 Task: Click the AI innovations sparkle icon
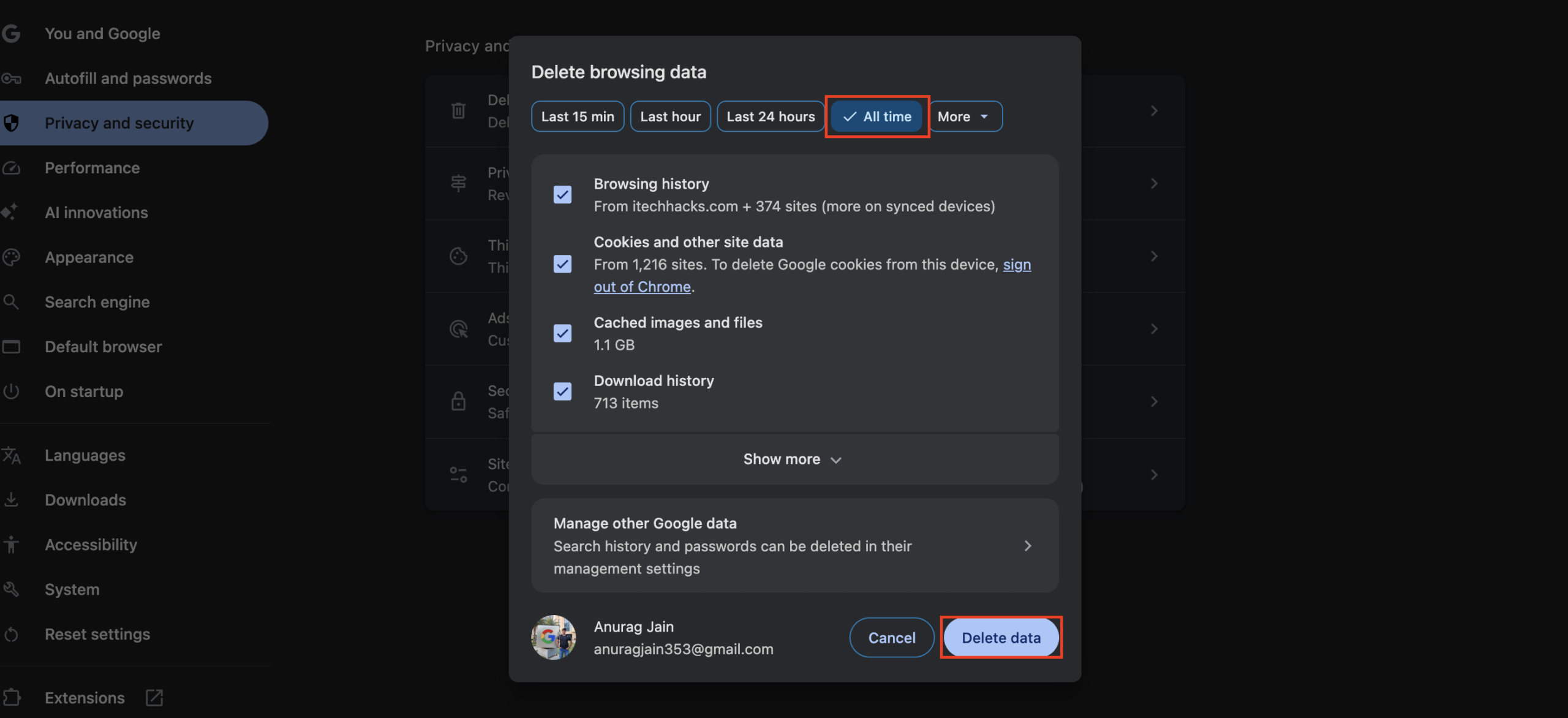10,212
